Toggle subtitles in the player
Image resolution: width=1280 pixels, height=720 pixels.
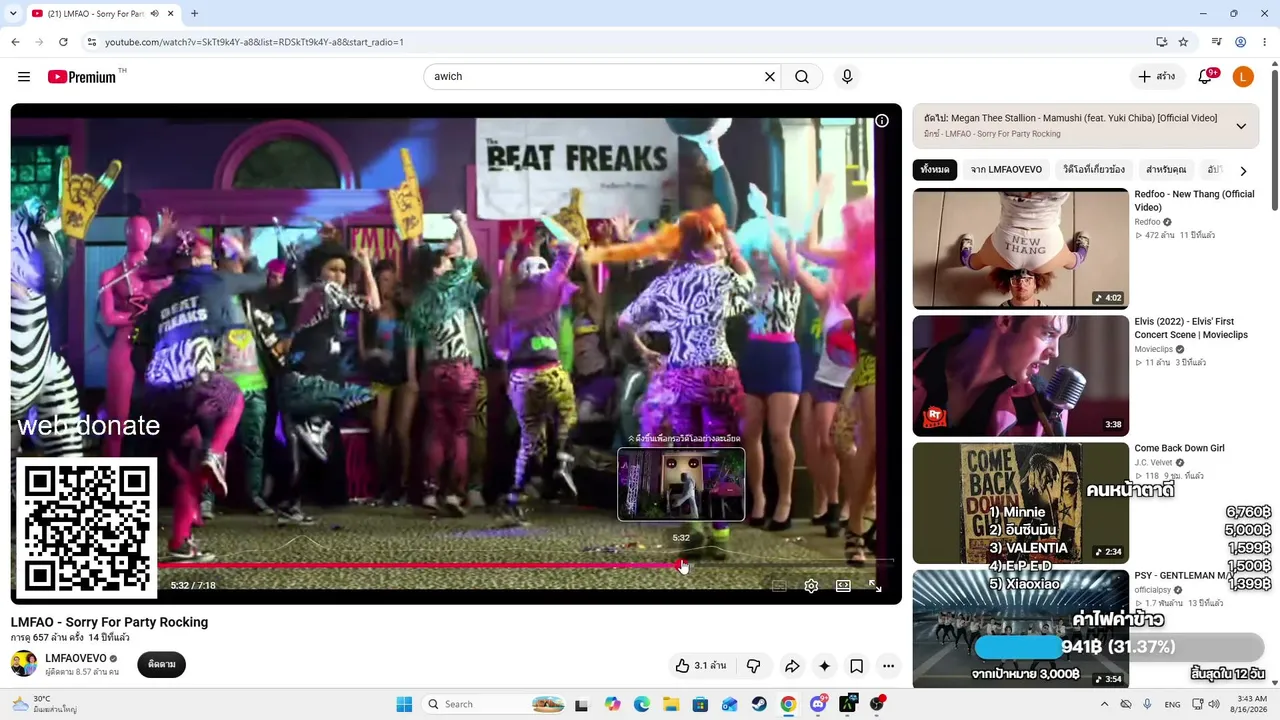tap(779, 586)
